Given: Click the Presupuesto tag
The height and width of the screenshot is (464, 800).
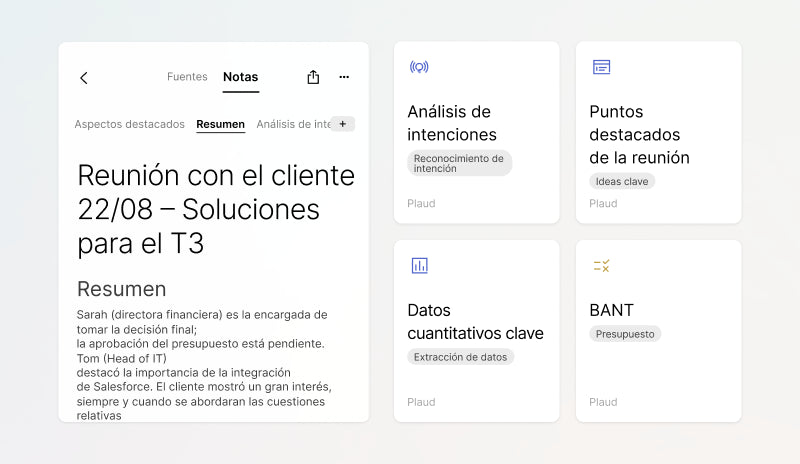Looking at the screenshot, I should (625, 334).
